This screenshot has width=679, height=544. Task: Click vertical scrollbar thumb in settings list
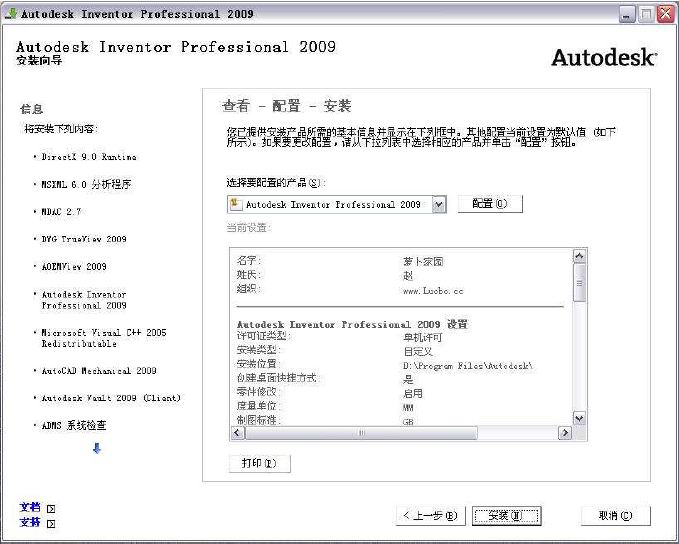[x=579, y=282]
